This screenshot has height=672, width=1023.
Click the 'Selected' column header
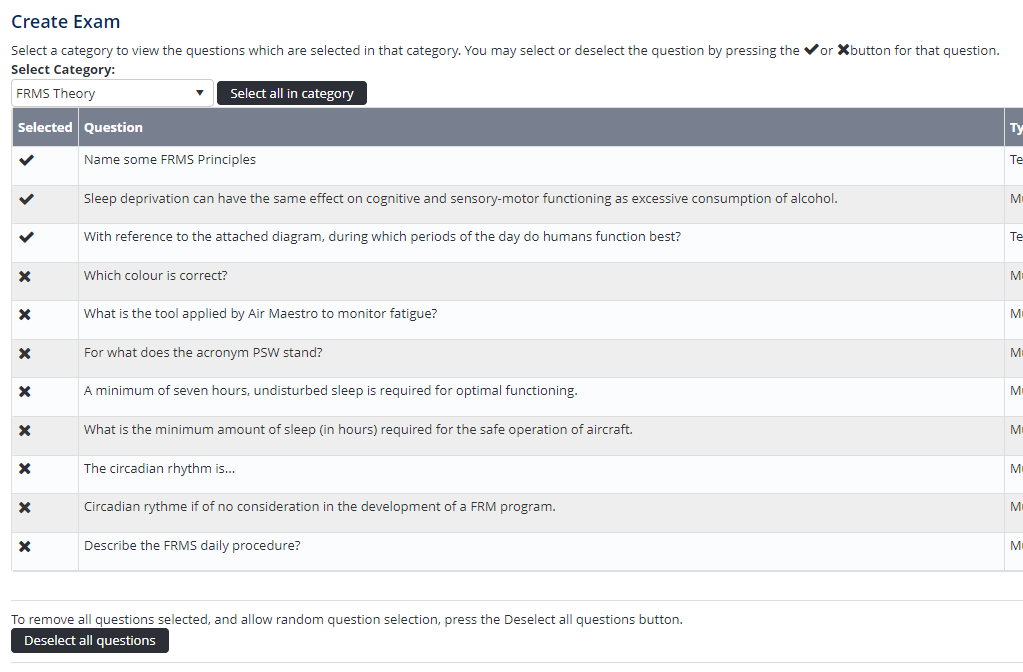click(45, 127)
